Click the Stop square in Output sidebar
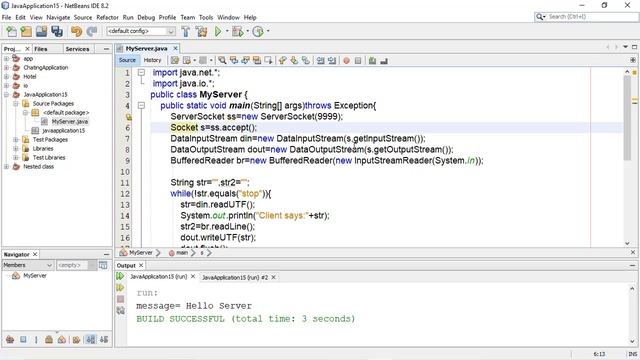 [x=120, y=299]
